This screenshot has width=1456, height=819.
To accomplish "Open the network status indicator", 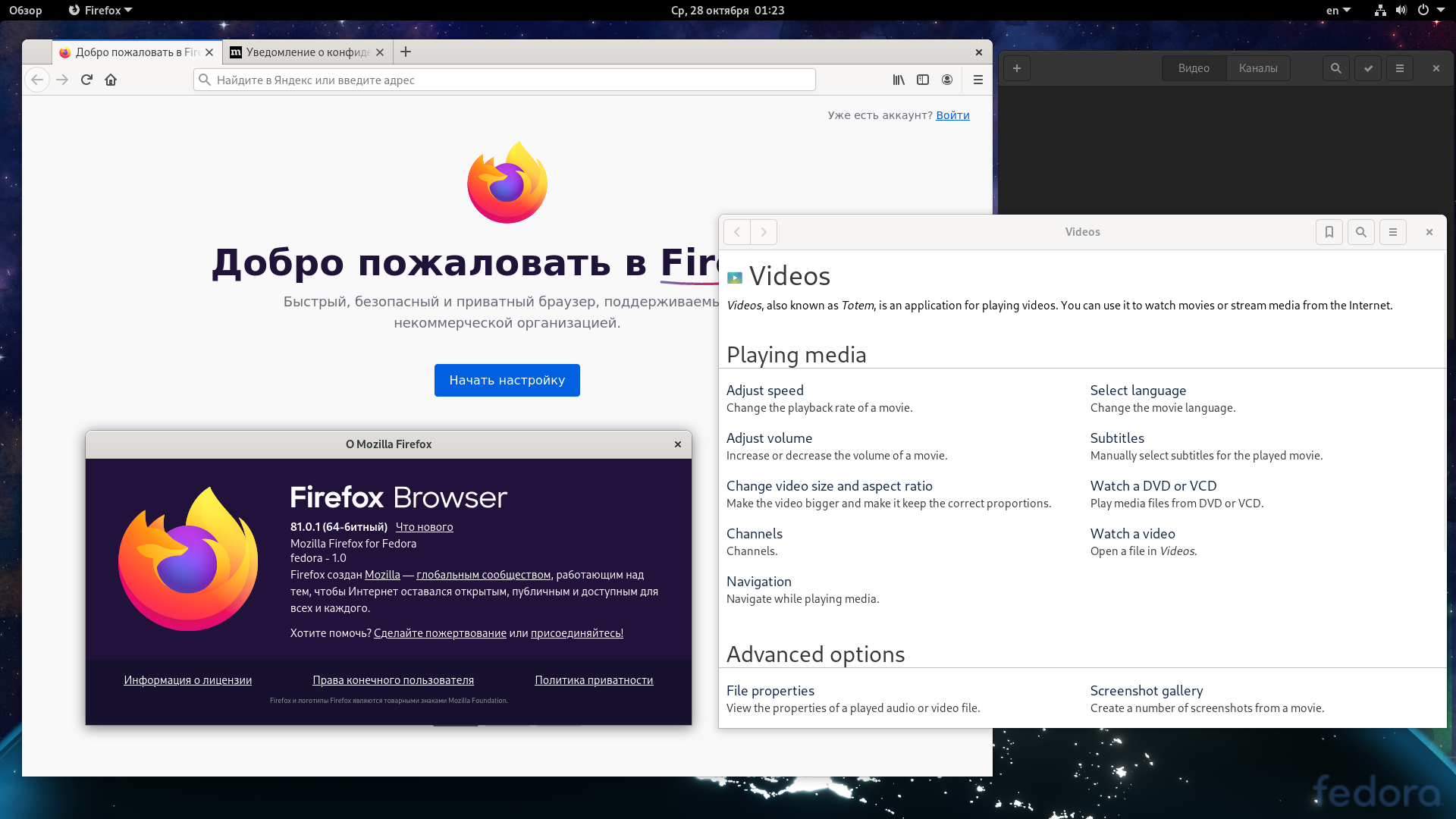I will [x=1380, y=11].
